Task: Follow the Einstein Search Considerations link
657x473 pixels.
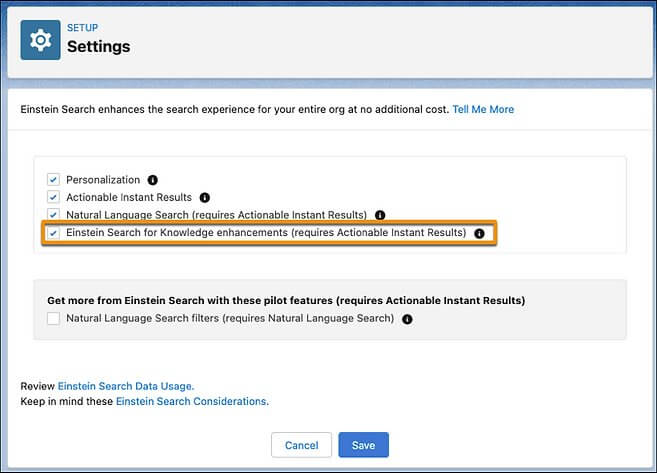Action: click(191, 401)
